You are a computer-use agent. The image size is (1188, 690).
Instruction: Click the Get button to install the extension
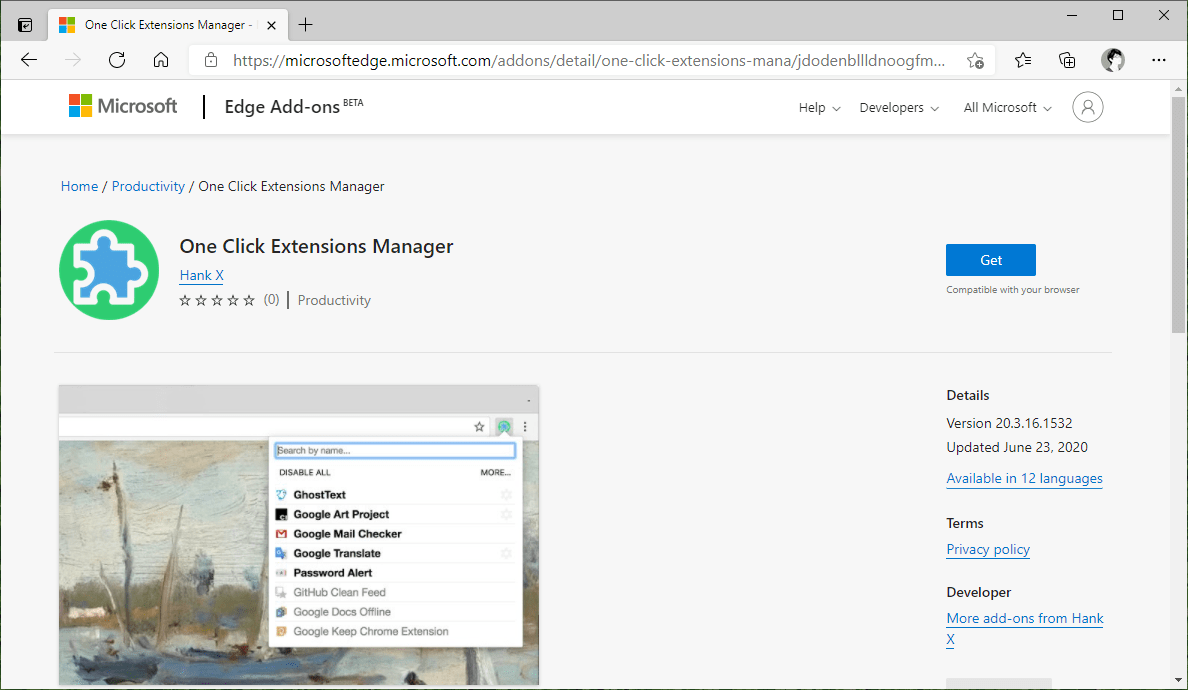tap(990, 259)
